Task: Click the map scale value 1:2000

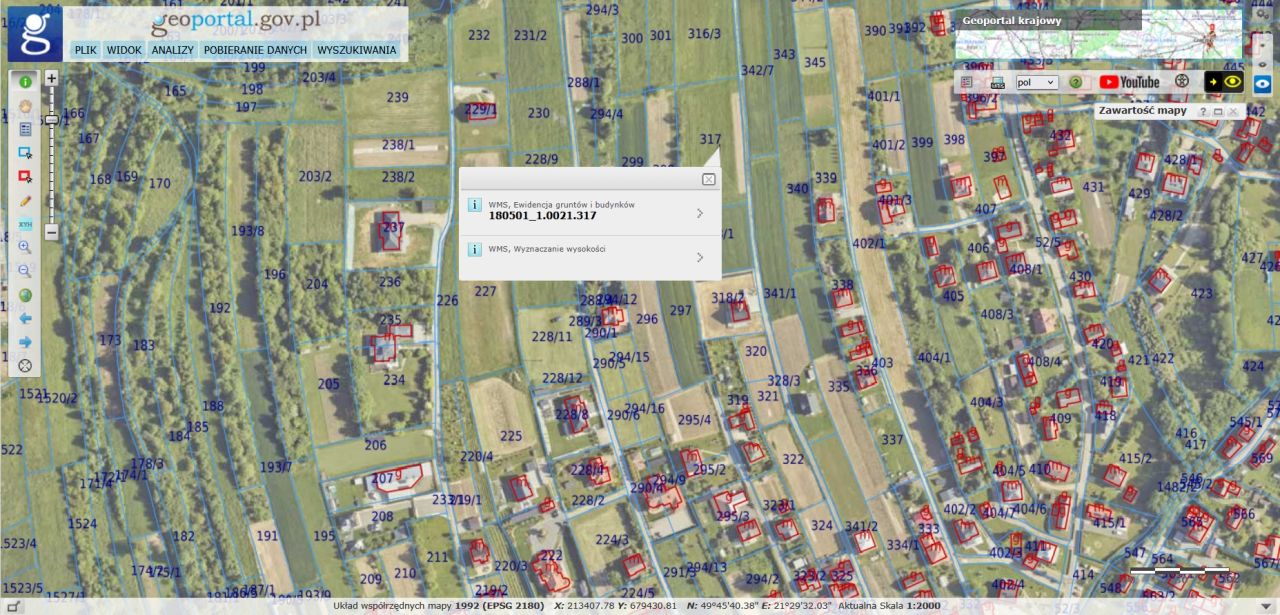Action: 923,606
